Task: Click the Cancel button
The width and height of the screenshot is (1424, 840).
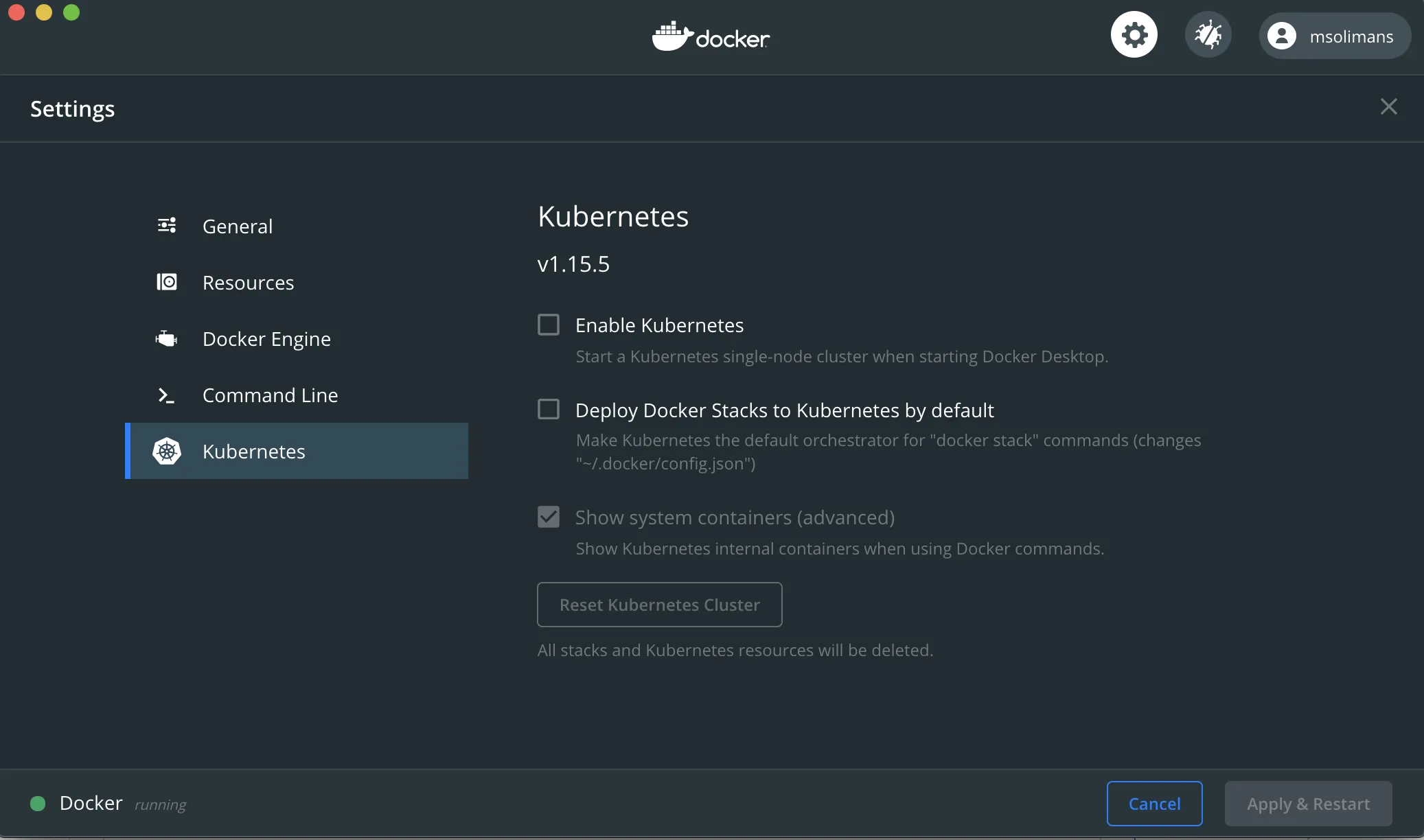Action: coord(1154,804)
